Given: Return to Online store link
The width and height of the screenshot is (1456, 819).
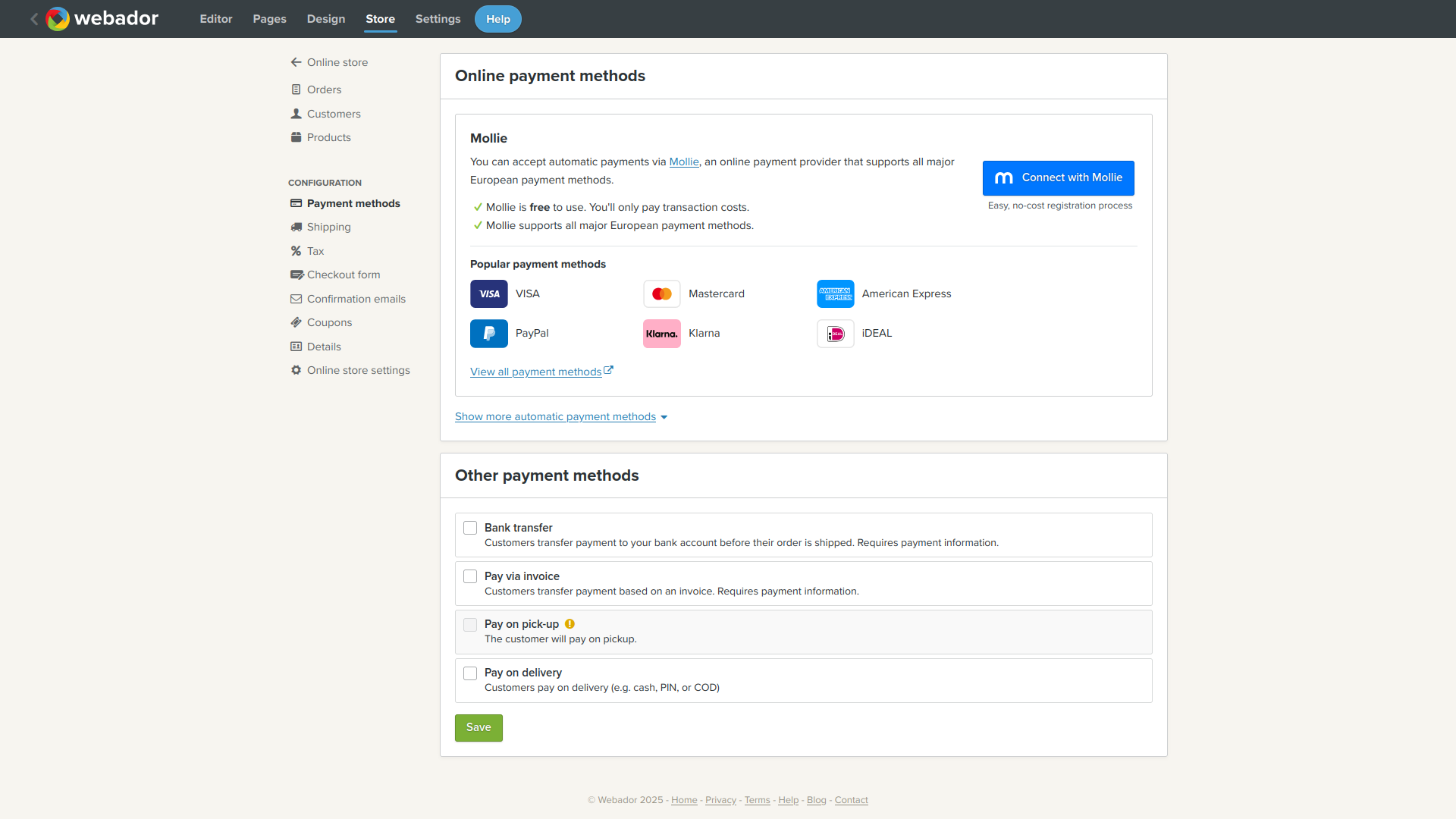Looking at the screenshot, I should coord(337,62).
